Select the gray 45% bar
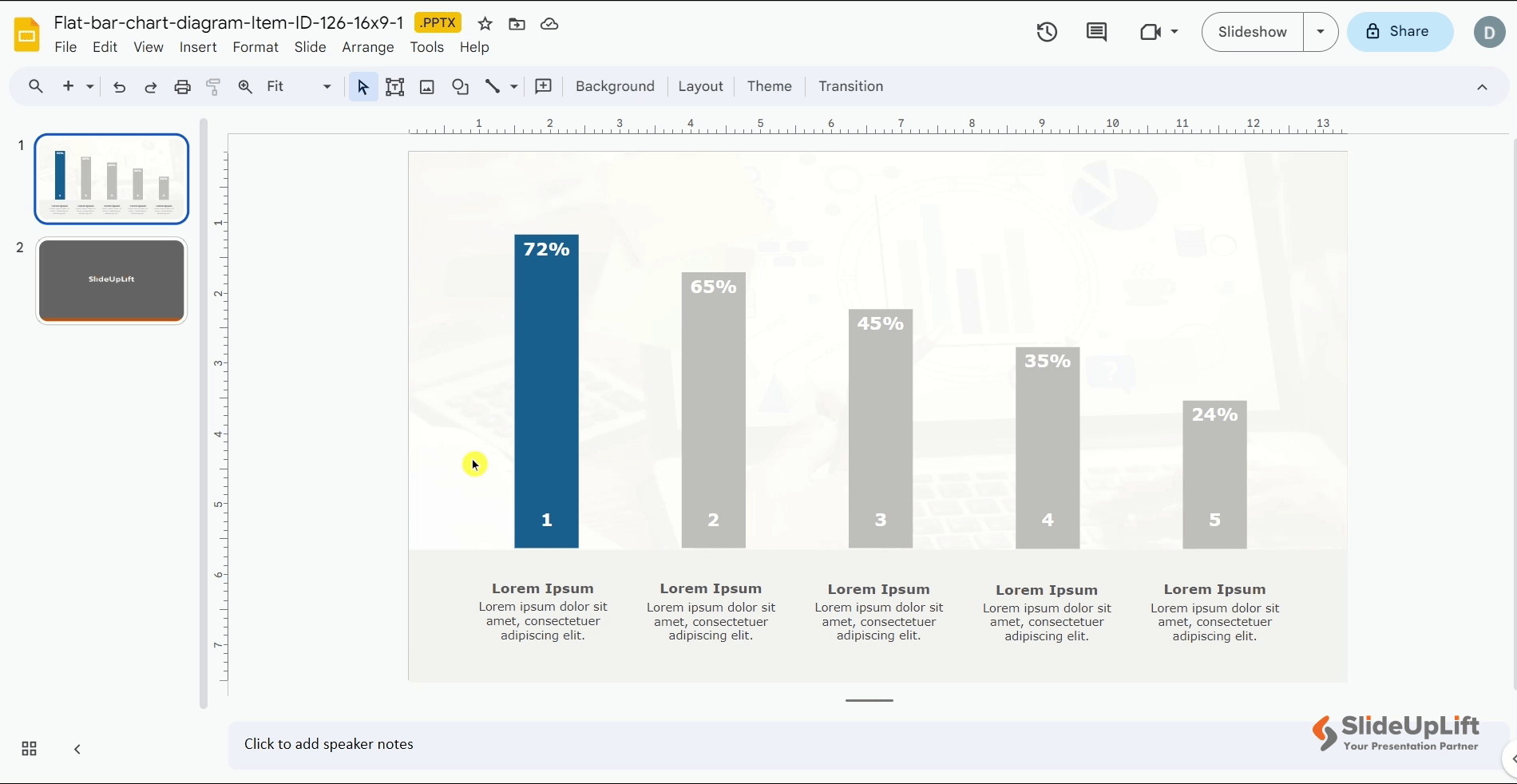Screen dimensions: 1517x784 pyautogui.click(x=880, y=429)
